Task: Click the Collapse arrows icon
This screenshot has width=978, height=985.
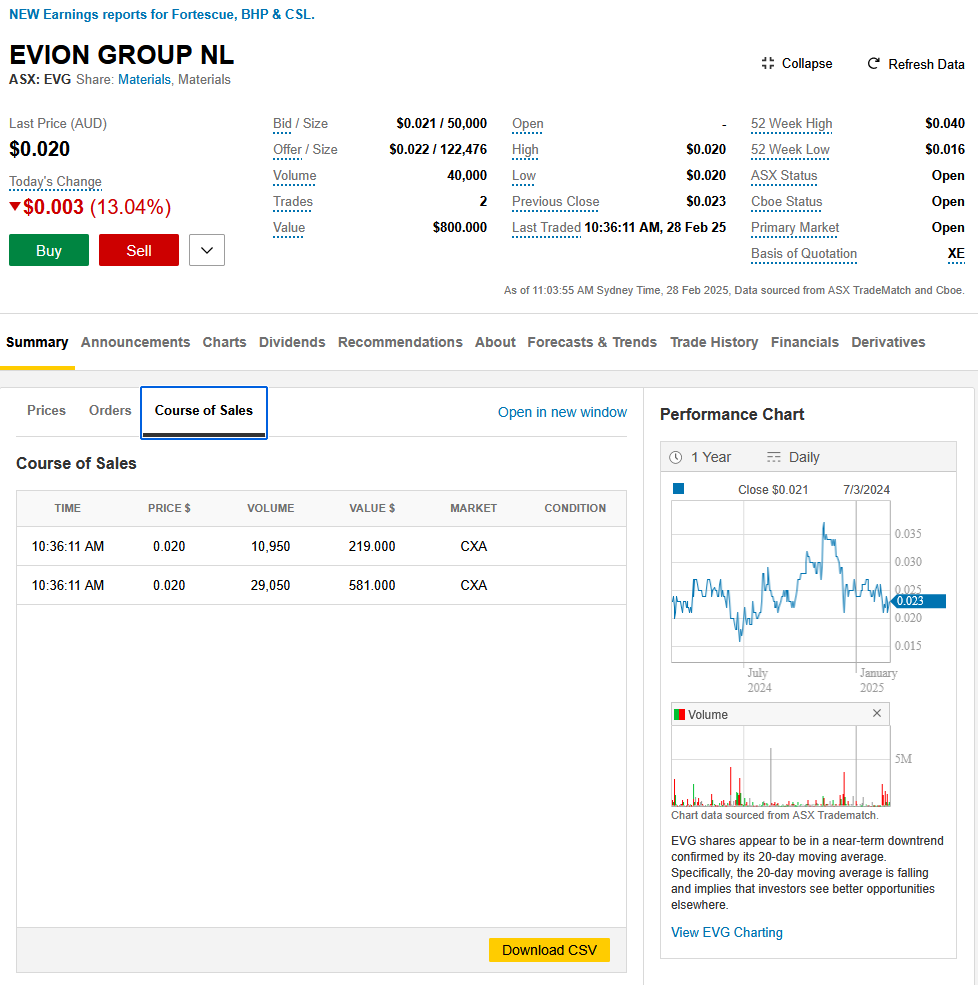Action: click(768, 63)
